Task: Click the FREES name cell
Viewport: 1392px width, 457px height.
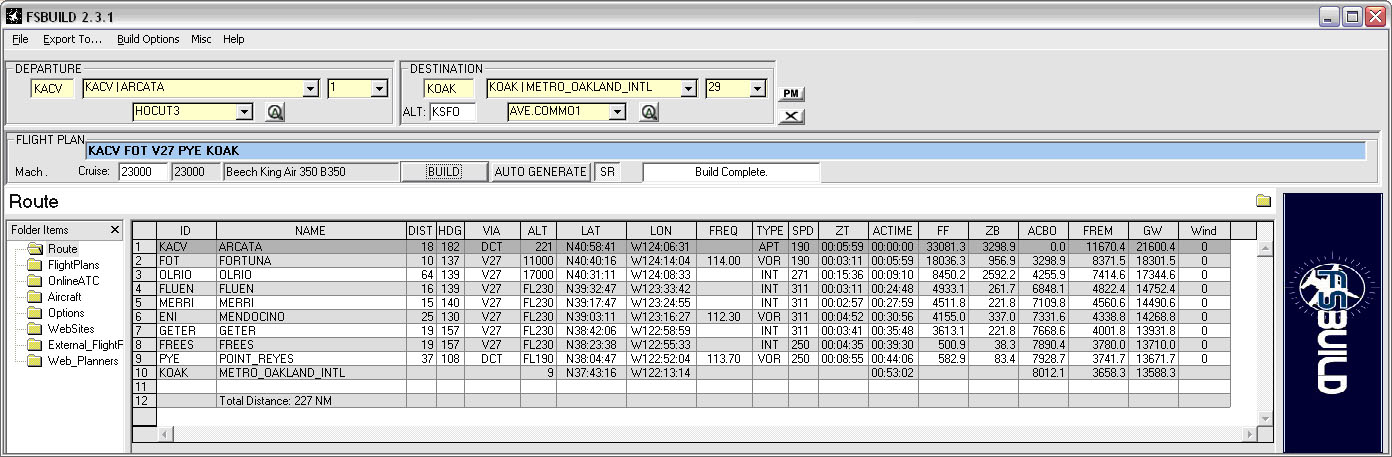Action: point(311,344)
